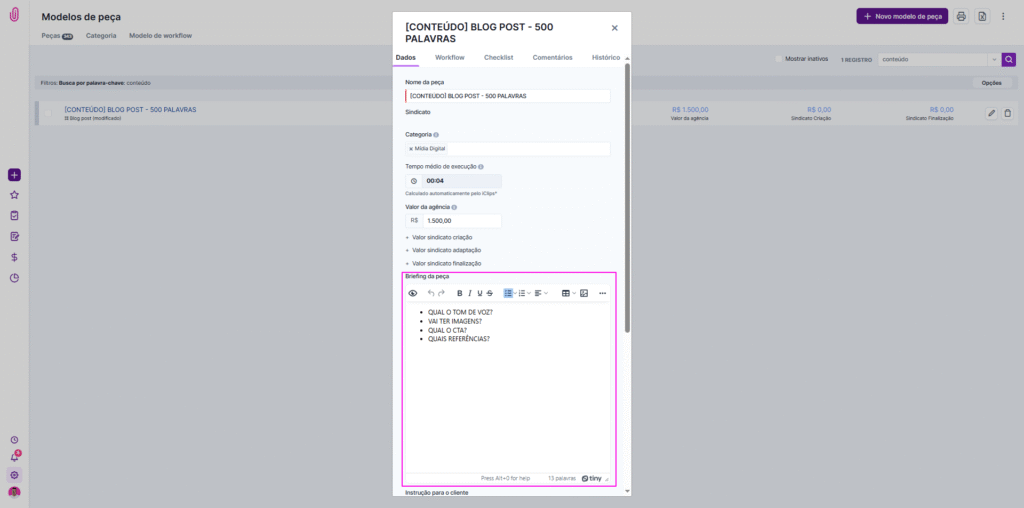The height and width of the screenshot is (508, 1024).
Task: Enable the Mostrar inativos checkbox
Action: (x=780, y=59)
